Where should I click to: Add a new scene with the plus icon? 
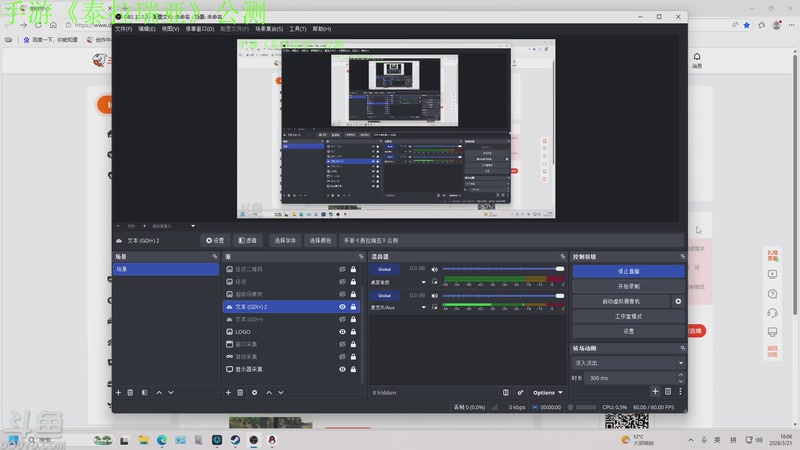(x=118, y=392)
